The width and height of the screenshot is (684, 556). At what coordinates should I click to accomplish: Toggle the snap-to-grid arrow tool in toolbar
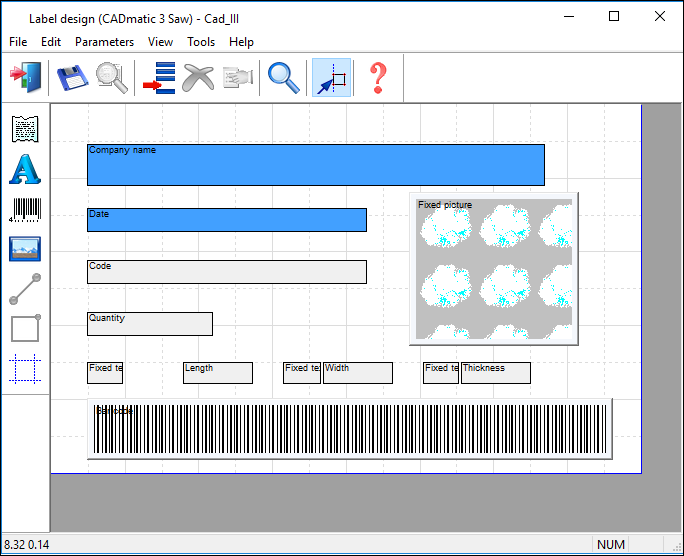[331, 78]
